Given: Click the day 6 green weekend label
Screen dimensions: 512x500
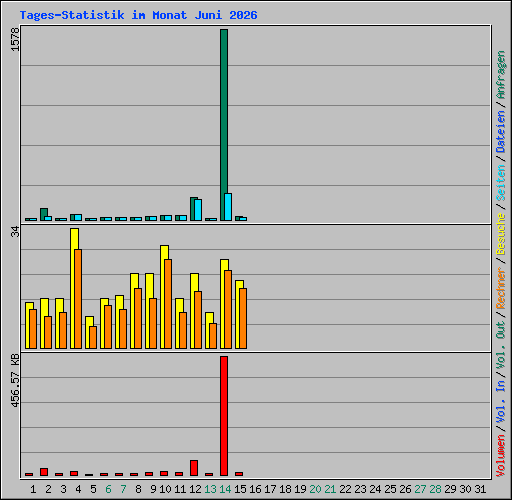Looking at the screenshot, I should 108,489.
